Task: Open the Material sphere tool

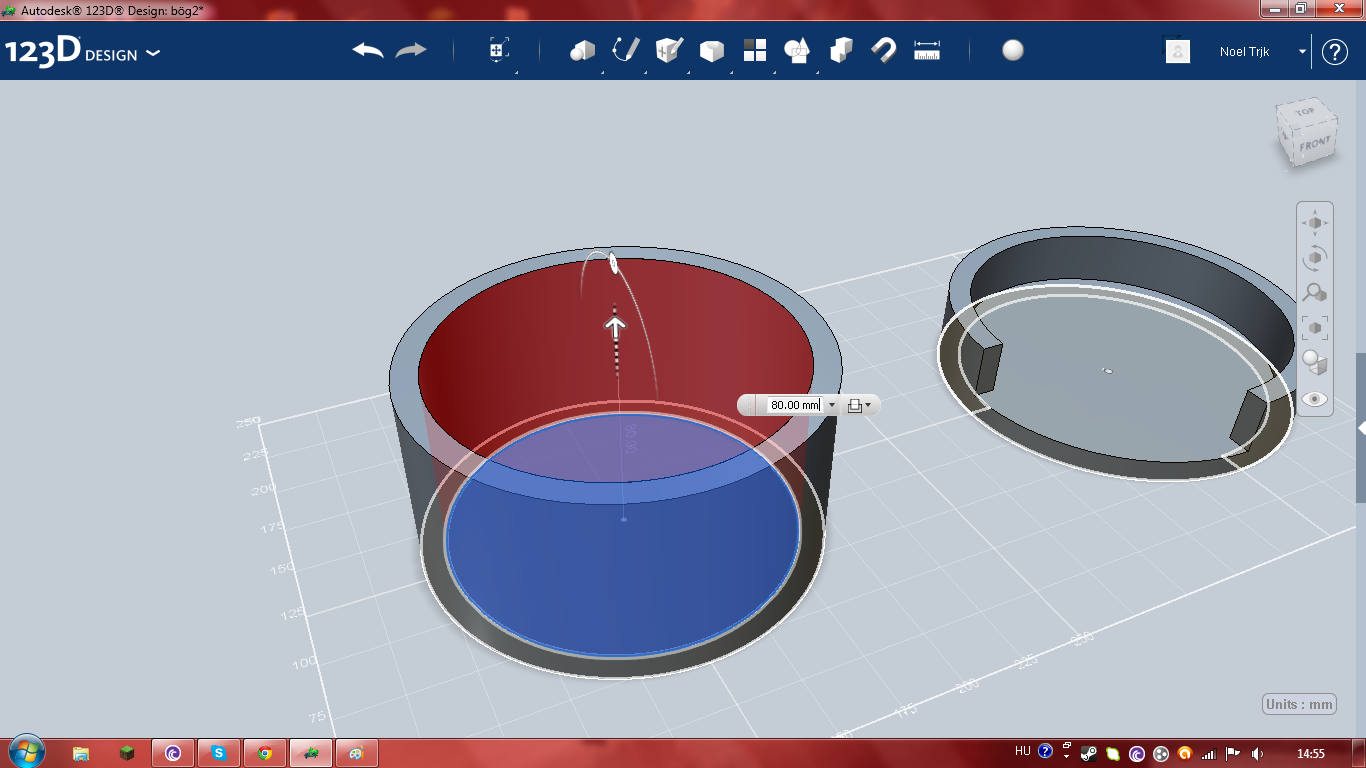Action: click(1013, 50)
